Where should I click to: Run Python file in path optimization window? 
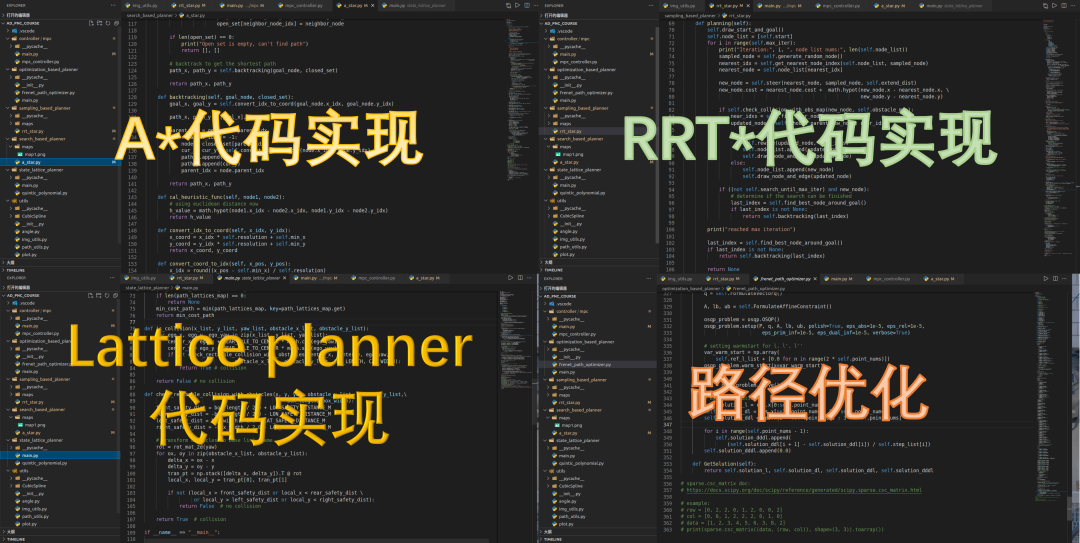pos(1046,278)
